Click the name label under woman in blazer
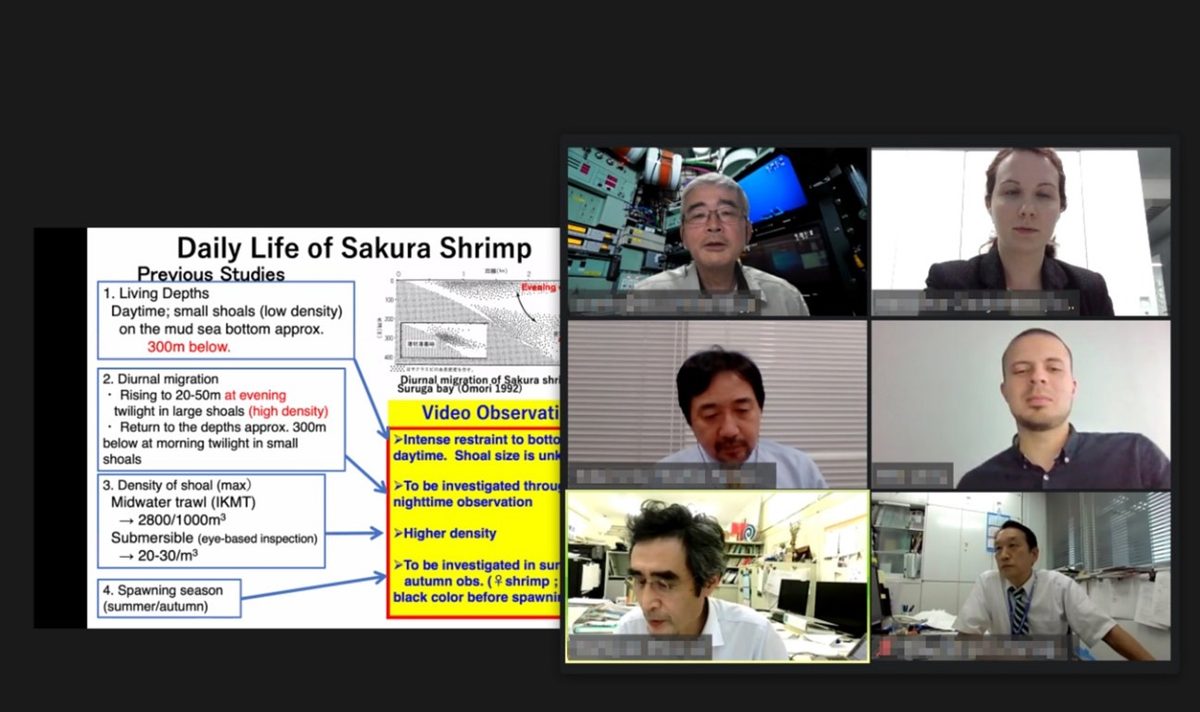The height and width of the screenshot is (712, 1200). (978, 303)
